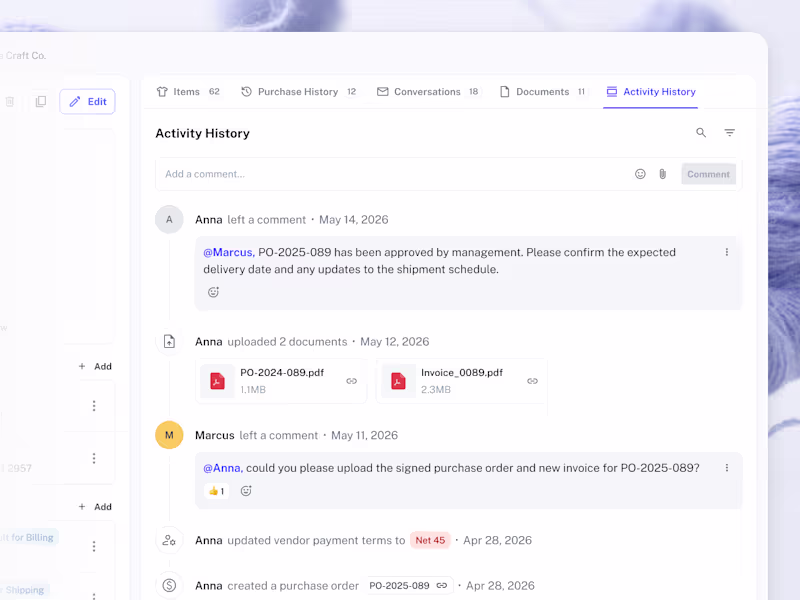Image resolution: width=800 pixels, height=600 pixels.
Task: Open options menu on Anna's comment
Action: pos(727,252)
